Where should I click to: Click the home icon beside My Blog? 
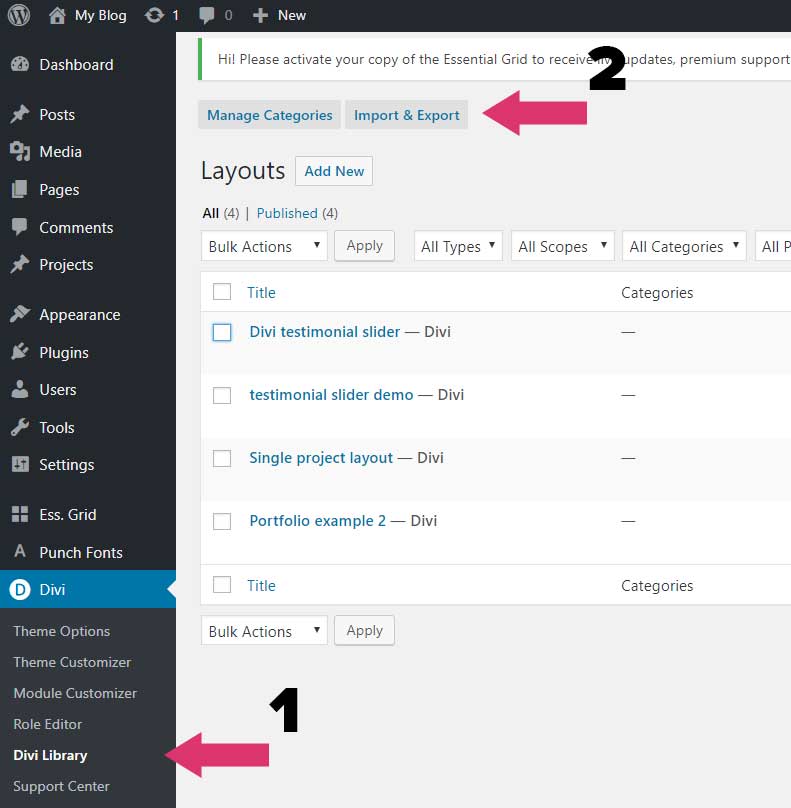tap(57, 15)
